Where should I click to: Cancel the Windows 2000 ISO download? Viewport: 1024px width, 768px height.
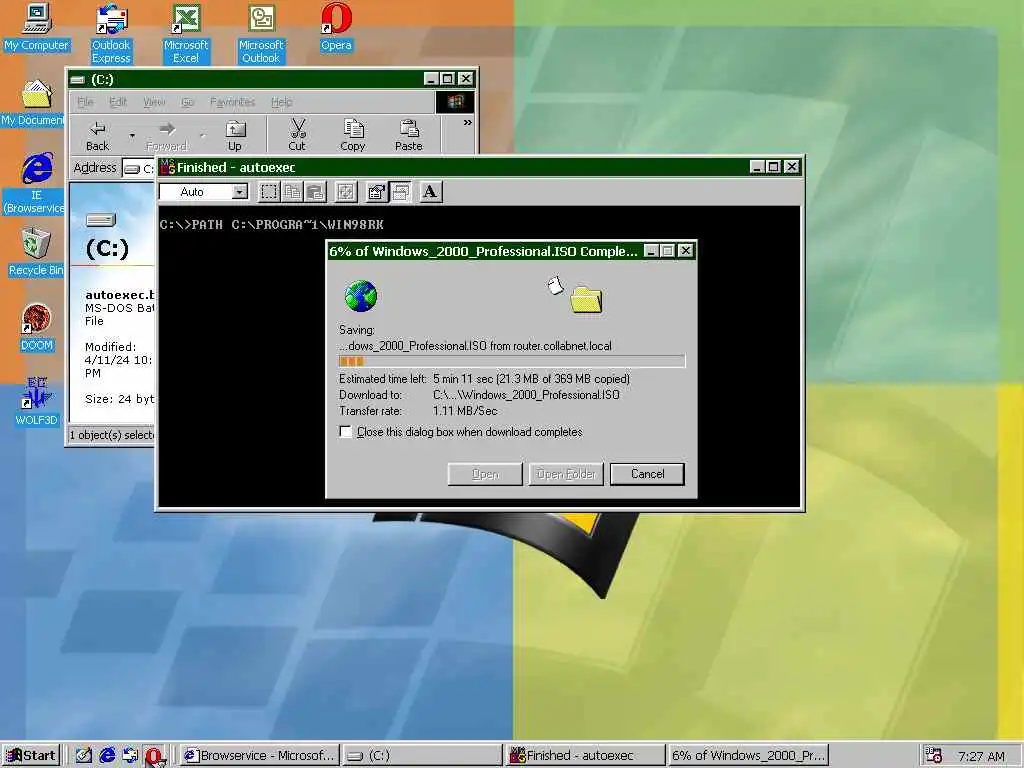coord(647,474)
